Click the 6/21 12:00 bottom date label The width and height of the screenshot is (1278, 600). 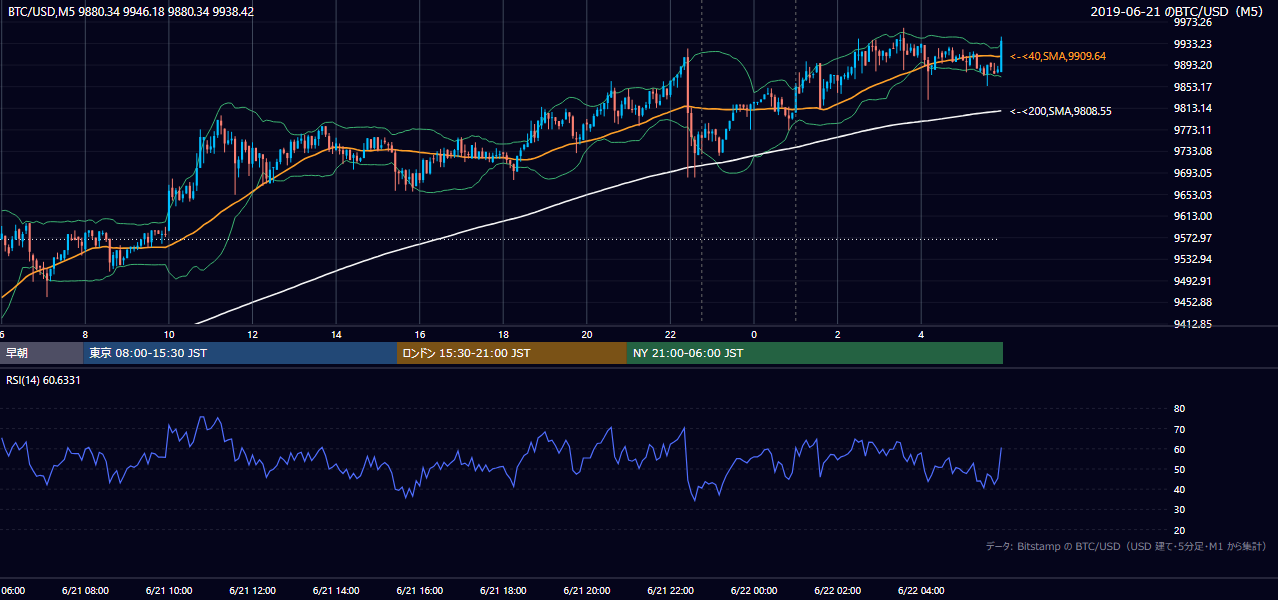tap(253, 590)
